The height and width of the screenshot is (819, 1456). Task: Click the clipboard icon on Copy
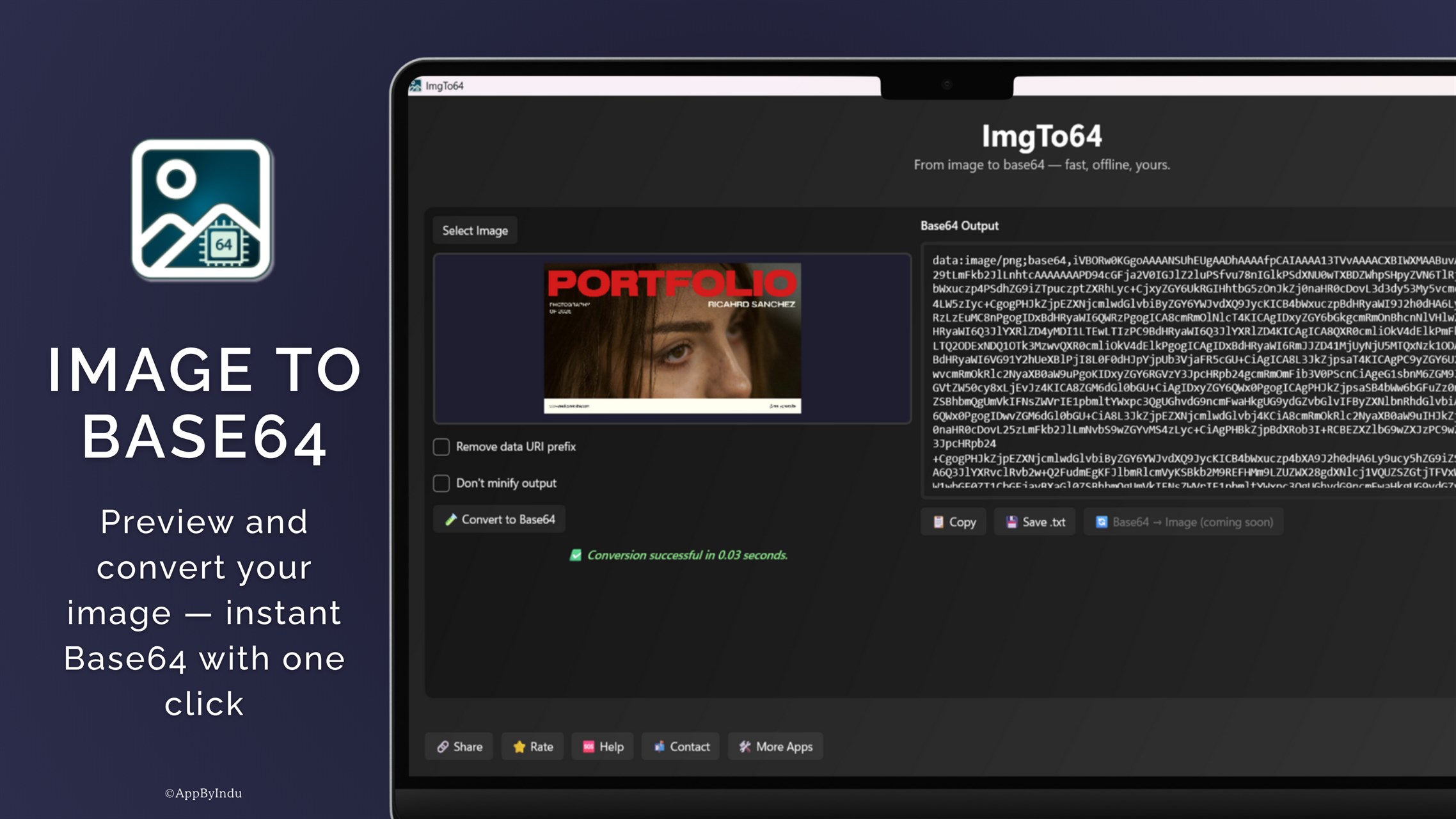[938, 522]
